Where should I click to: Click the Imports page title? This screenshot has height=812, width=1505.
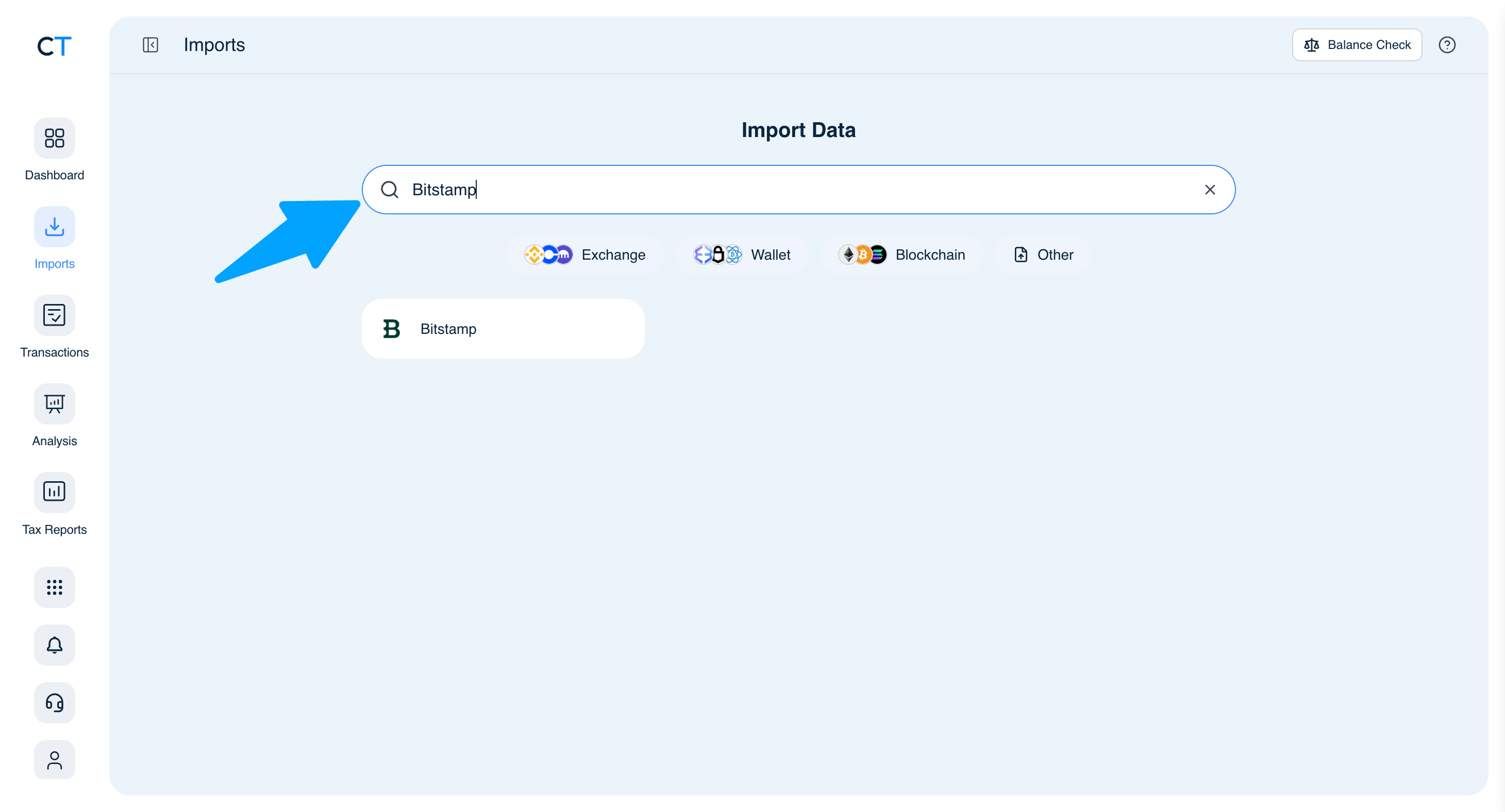[x=214, y=45]
